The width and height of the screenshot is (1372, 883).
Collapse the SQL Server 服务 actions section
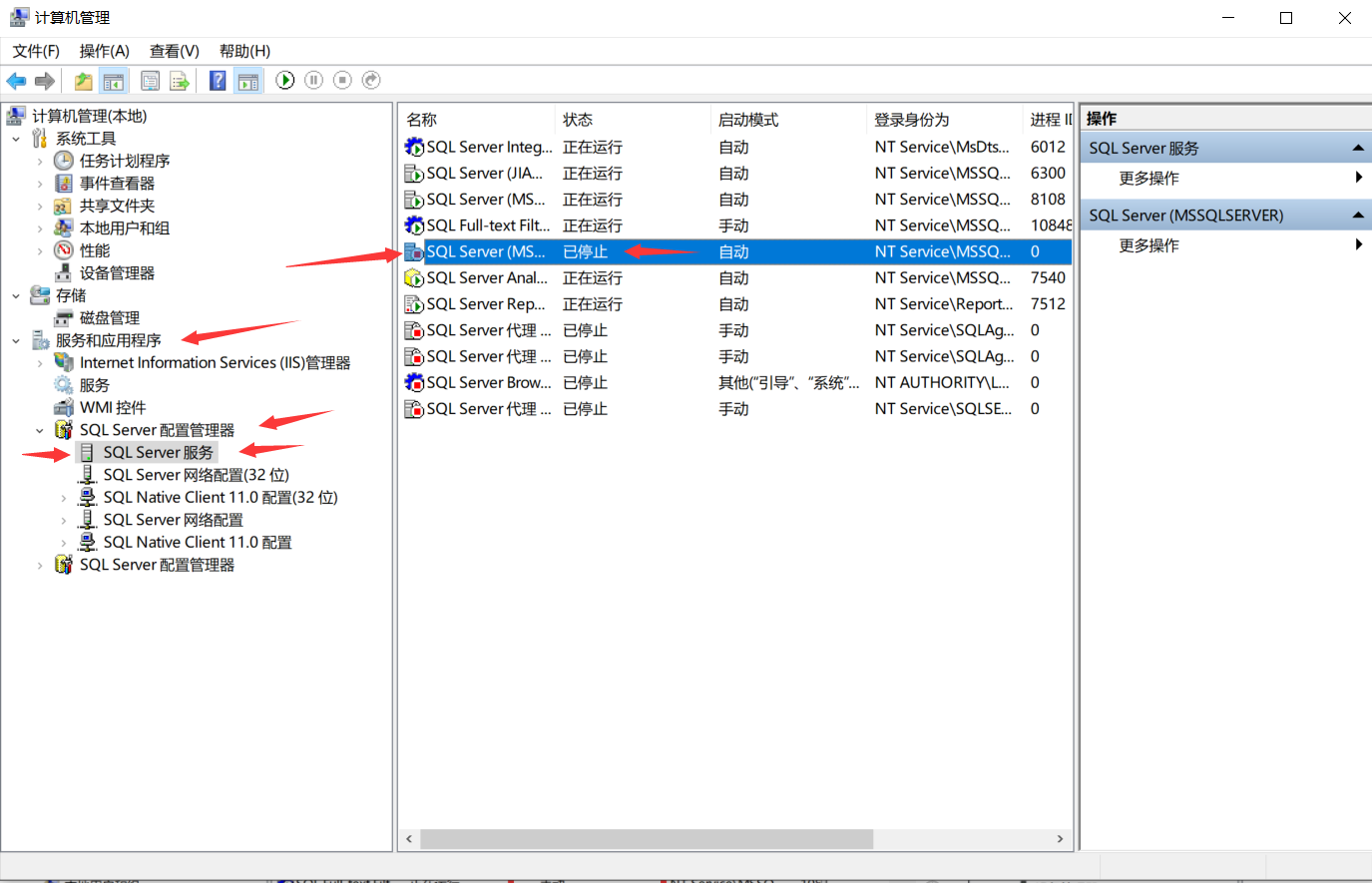pyautogui.click(x=1358, y=148)
